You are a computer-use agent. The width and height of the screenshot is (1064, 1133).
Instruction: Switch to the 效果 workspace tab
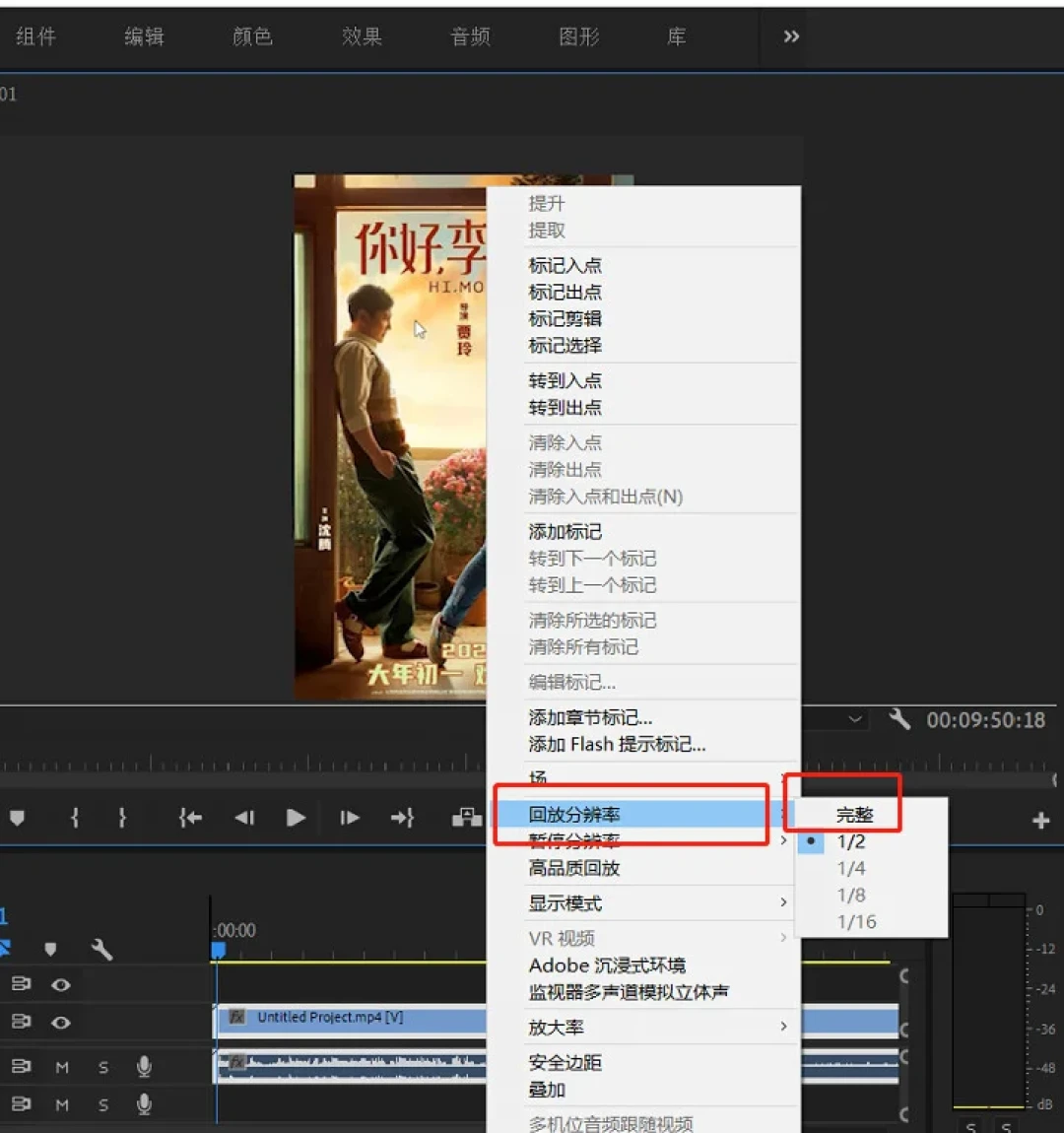point(362,36)
